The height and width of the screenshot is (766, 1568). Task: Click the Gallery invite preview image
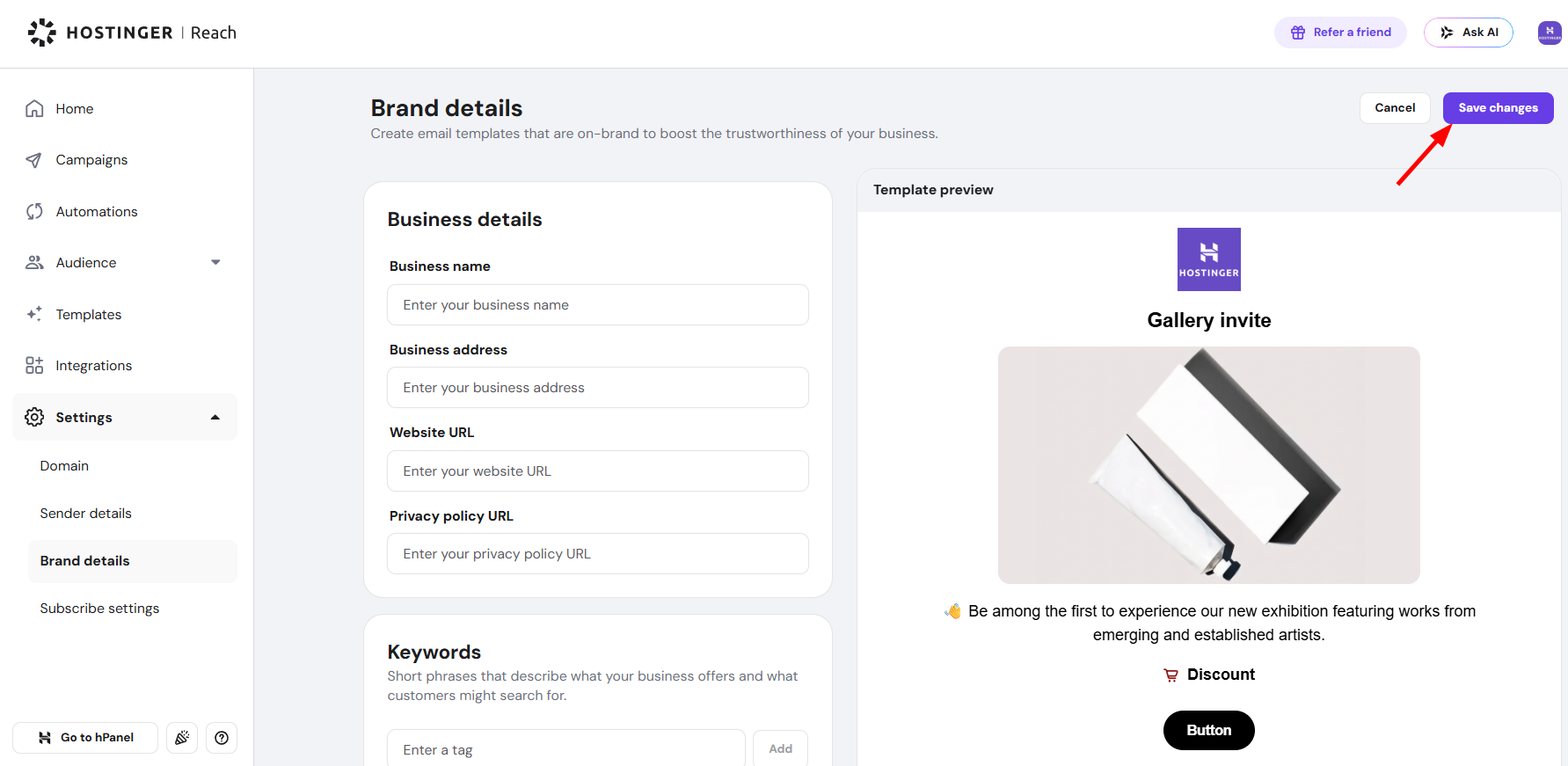click(x=1208, y=465)
